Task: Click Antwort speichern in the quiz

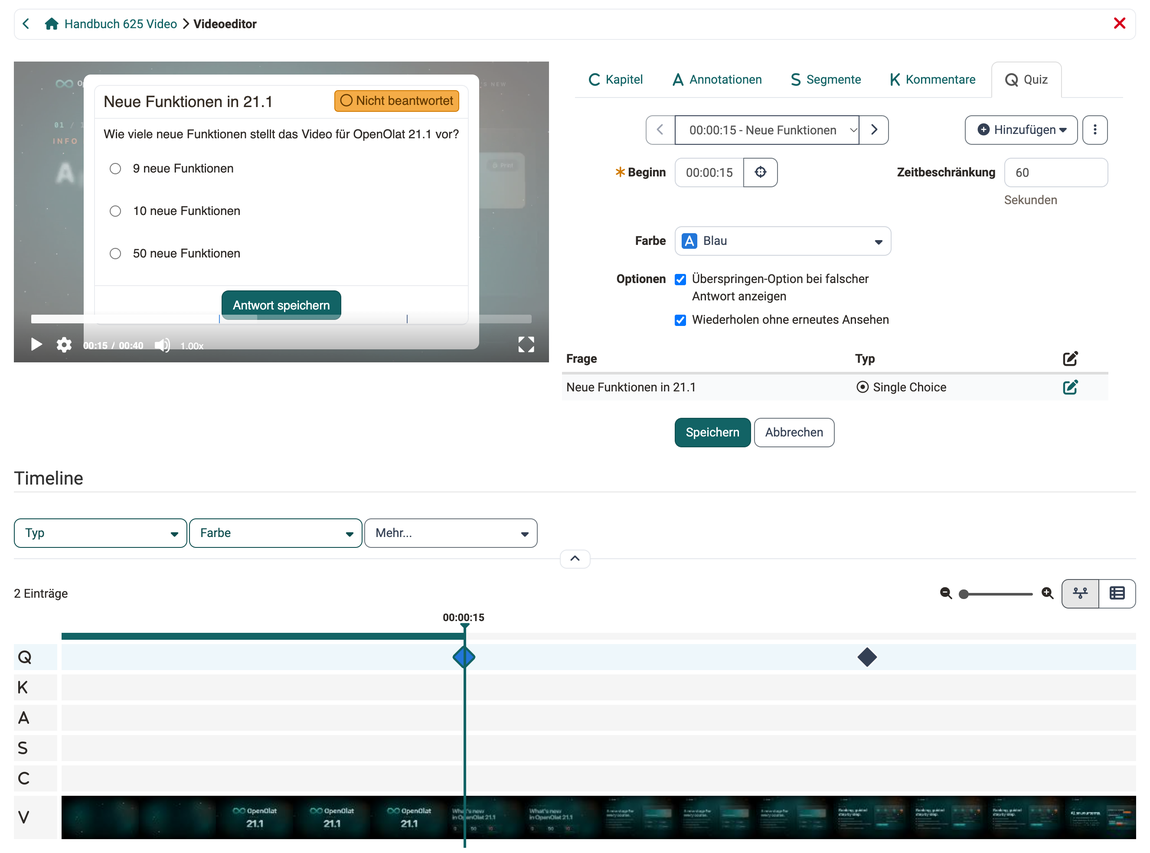Action: [281, 305]
